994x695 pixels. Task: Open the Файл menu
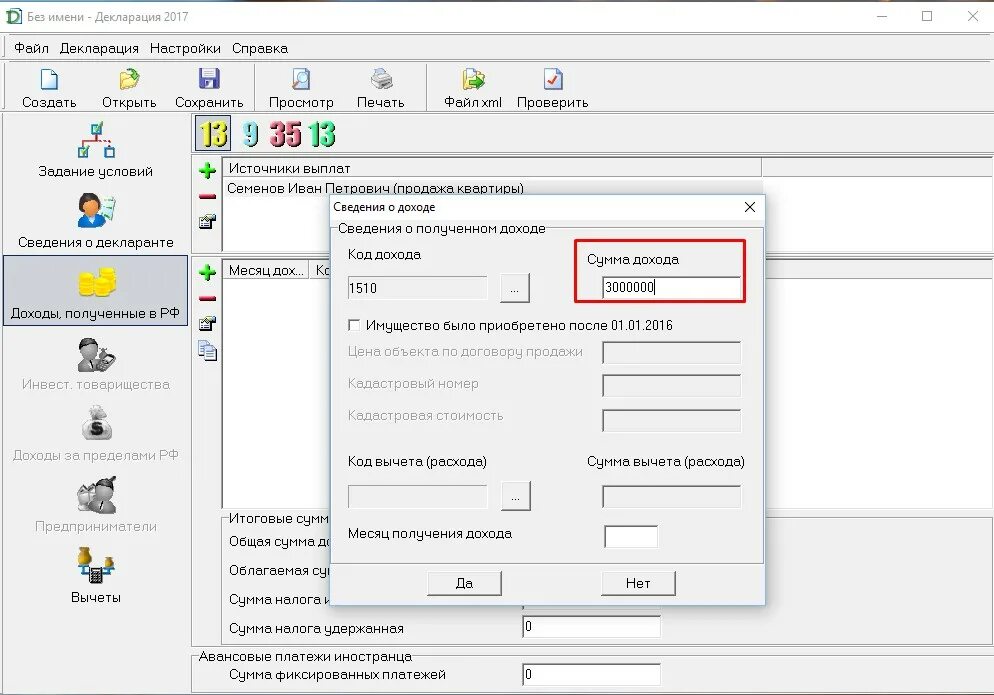pyautogui.click(x=31, y=48)
